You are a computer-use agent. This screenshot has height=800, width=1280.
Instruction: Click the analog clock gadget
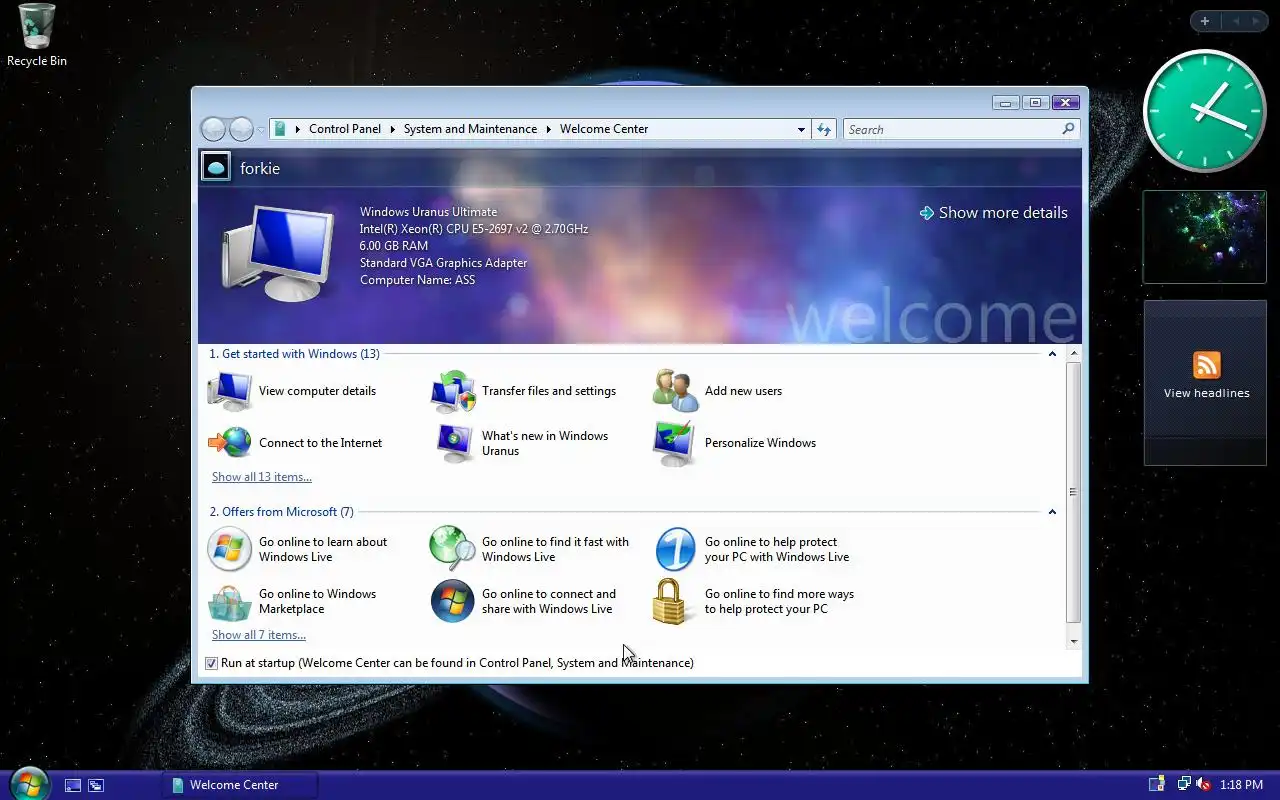1205,111
